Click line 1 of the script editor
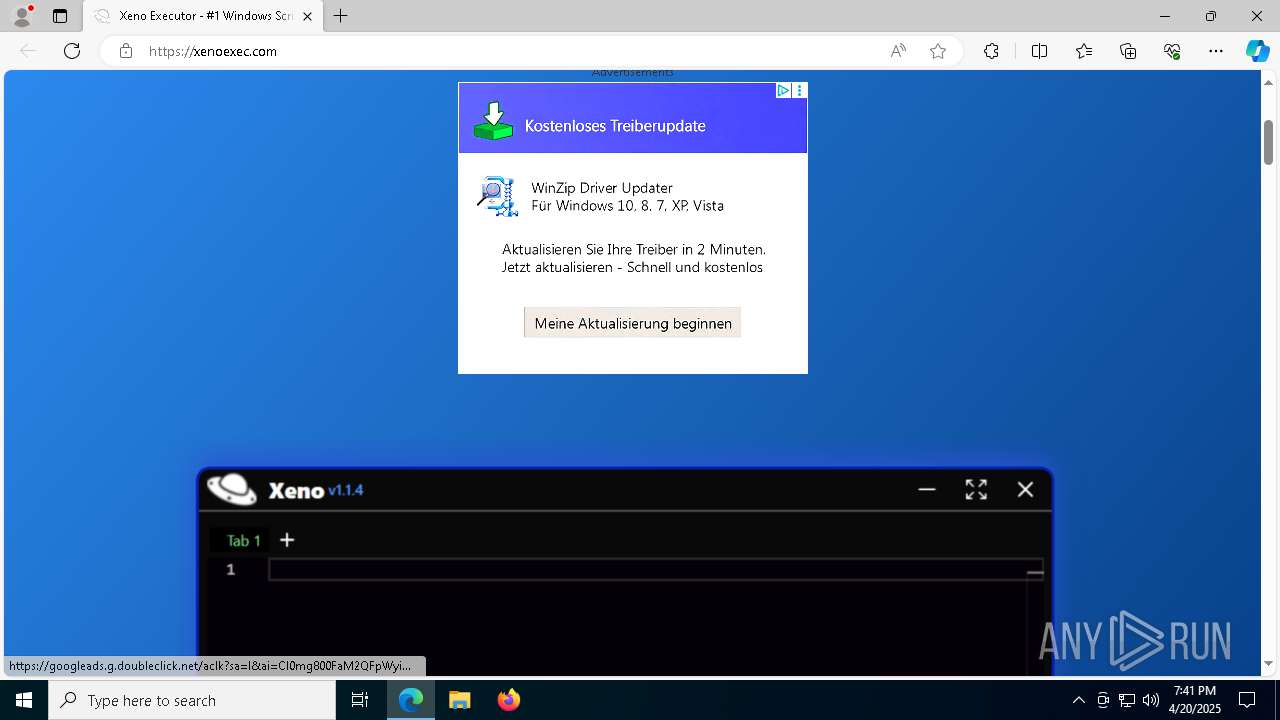The width and height of the screenshot is (1280, 720). [655, 569]
